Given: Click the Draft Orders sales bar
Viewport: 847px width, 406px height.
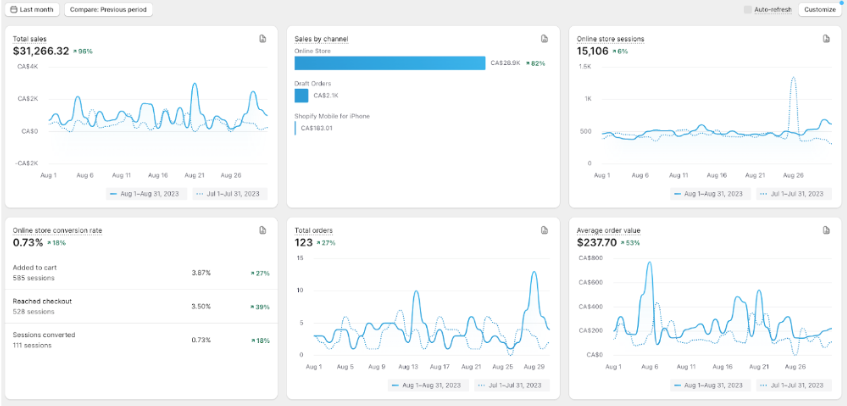Looking at the screenshot, I should pos(301,96).
